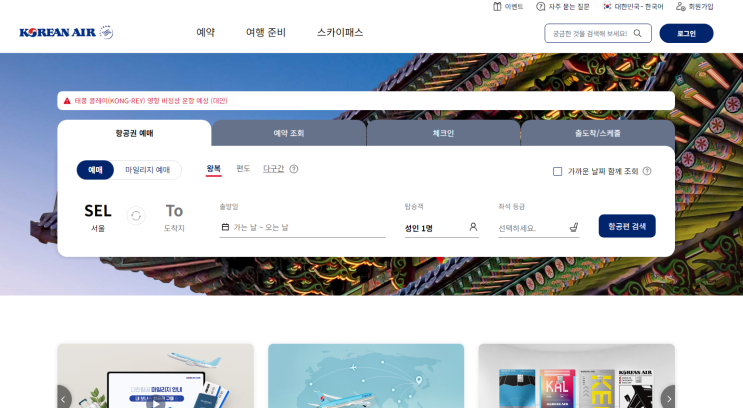Select the 항공권 예매 tab
Viewport: 743px width, 408px height.
[x=134, y=133]
